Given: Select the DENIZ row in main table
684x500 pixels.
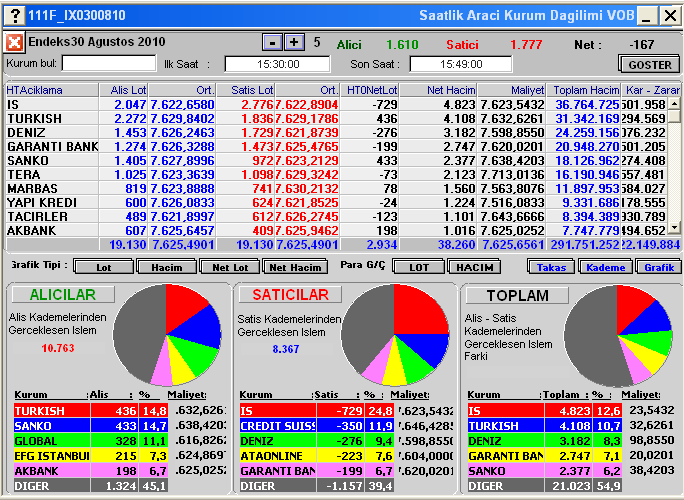Looking at the screenshot, I should (x=337, y=133).
